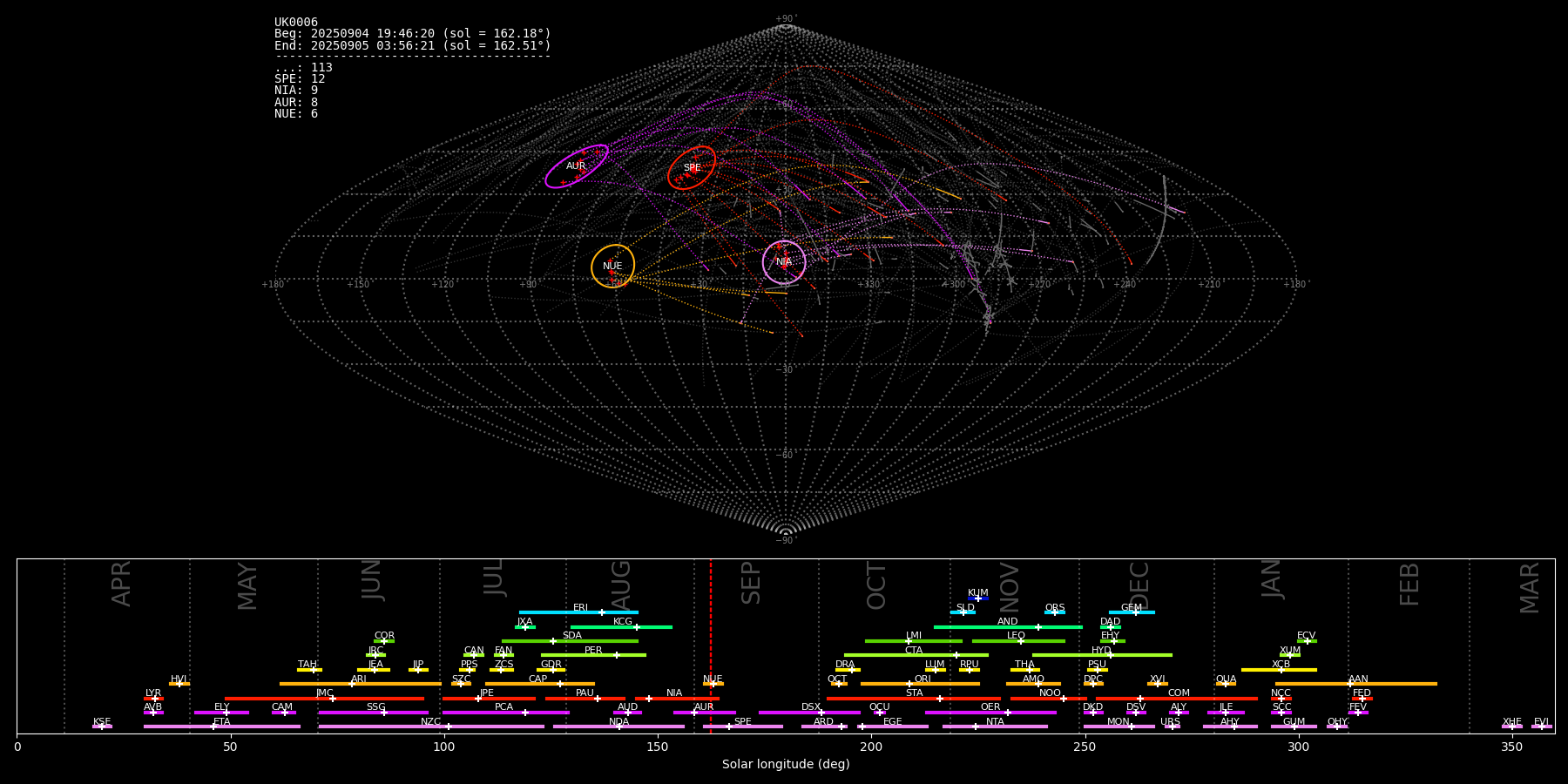Click the PER shower bar in timeline

click(x=593, y=655)
